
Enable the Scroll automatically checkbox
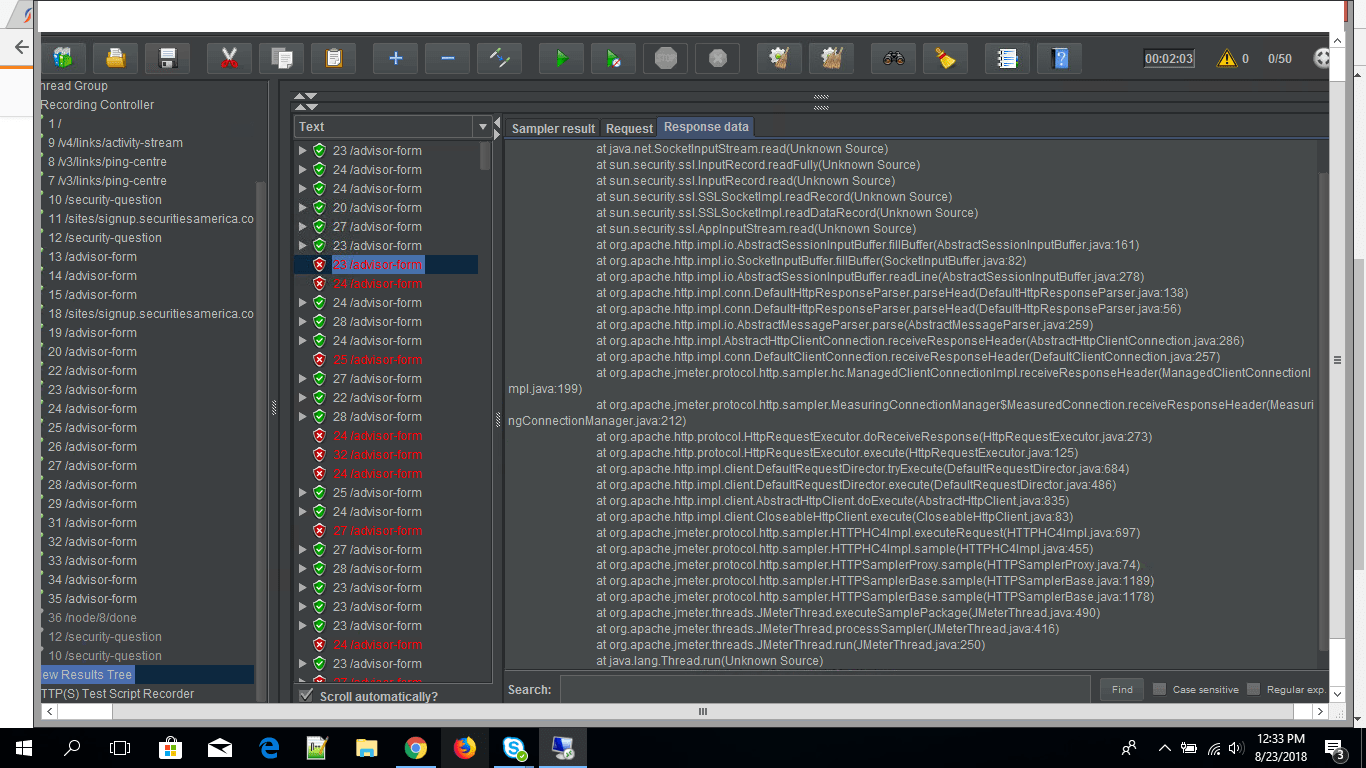(306, 696)
